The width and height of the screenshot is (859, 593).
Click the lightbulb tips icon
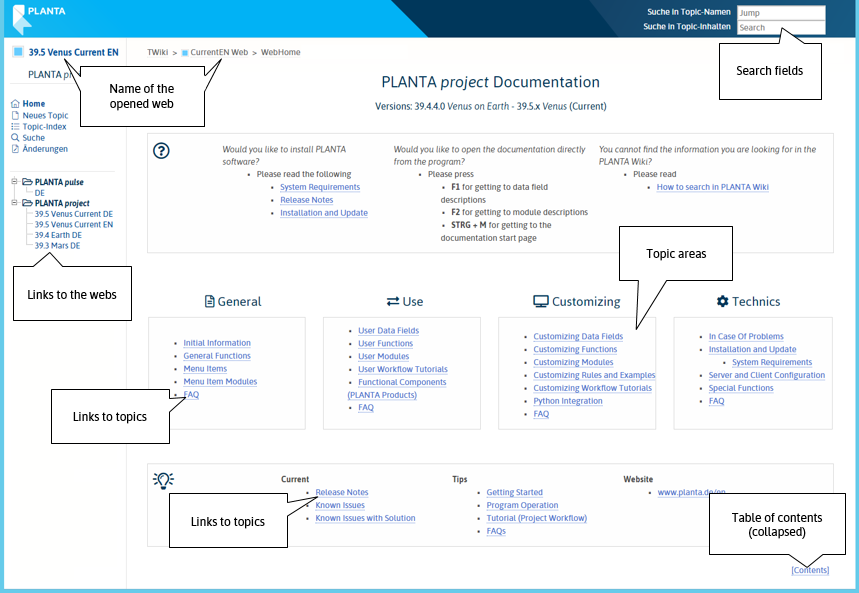[163, 481]
